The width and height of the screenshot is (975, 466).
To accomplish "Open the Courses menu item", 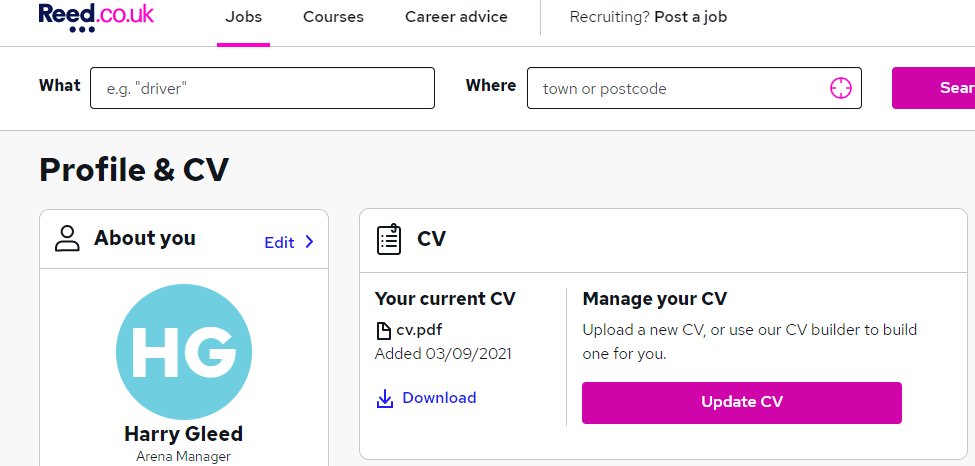I will click(333, 17).
